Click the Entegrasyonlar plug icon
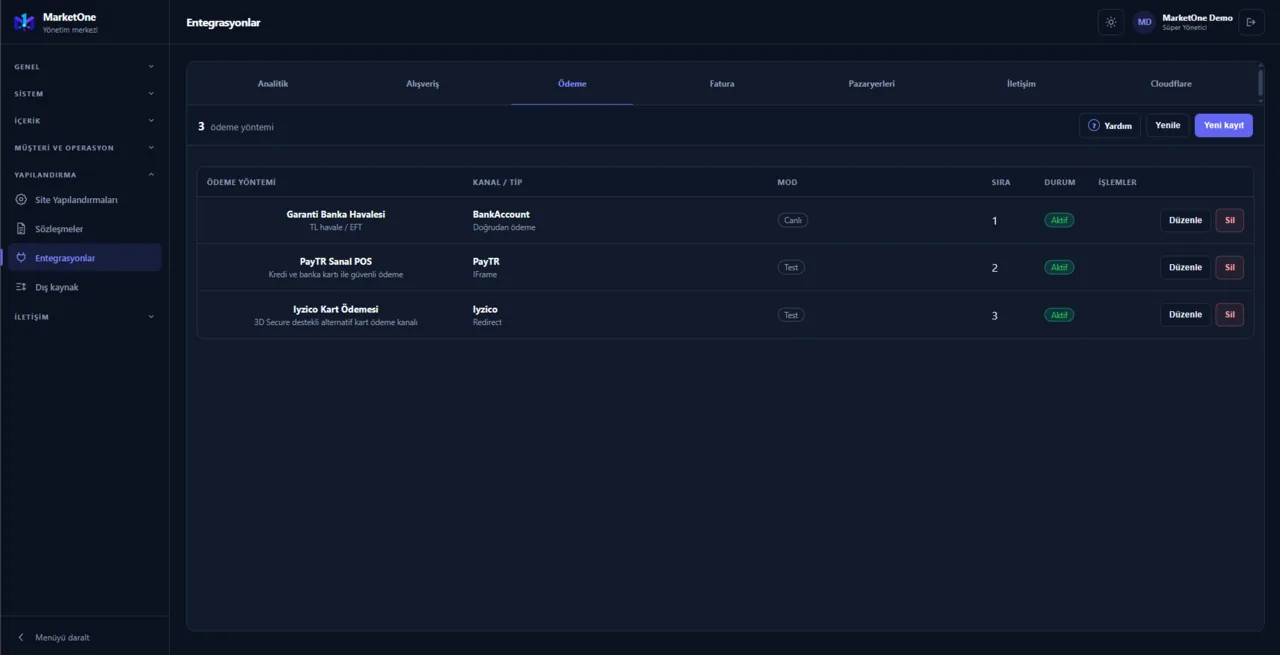This screenshot has height=655, width=1280. [22, 258]
